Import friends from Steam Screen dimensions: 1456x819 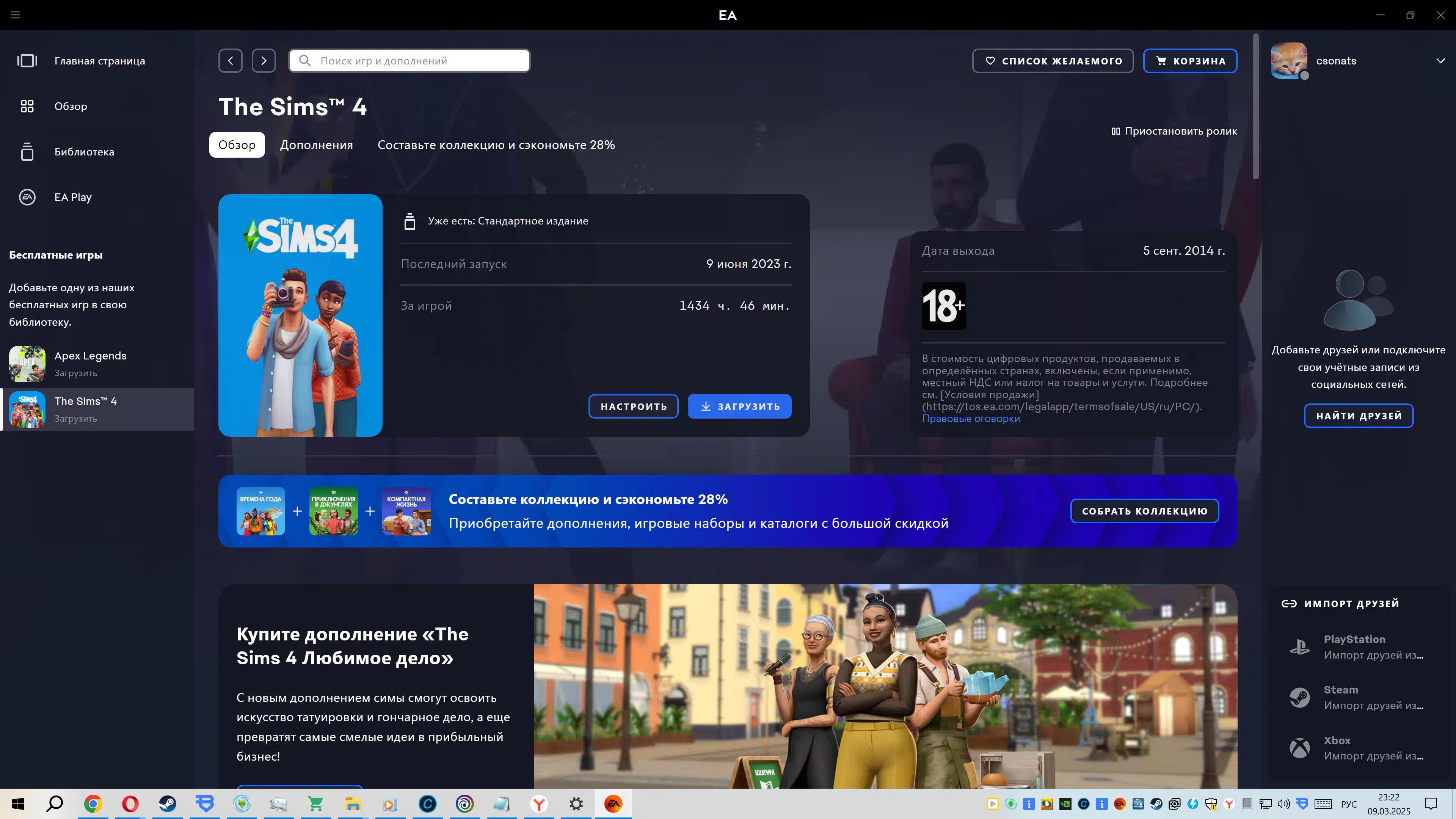point(1359,698)
